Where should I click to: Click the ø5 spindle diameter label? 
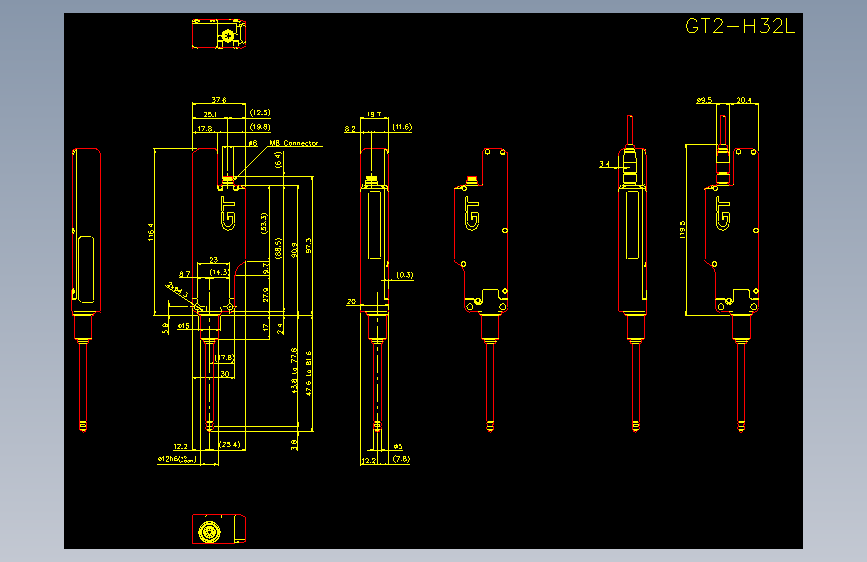point(398,446)
